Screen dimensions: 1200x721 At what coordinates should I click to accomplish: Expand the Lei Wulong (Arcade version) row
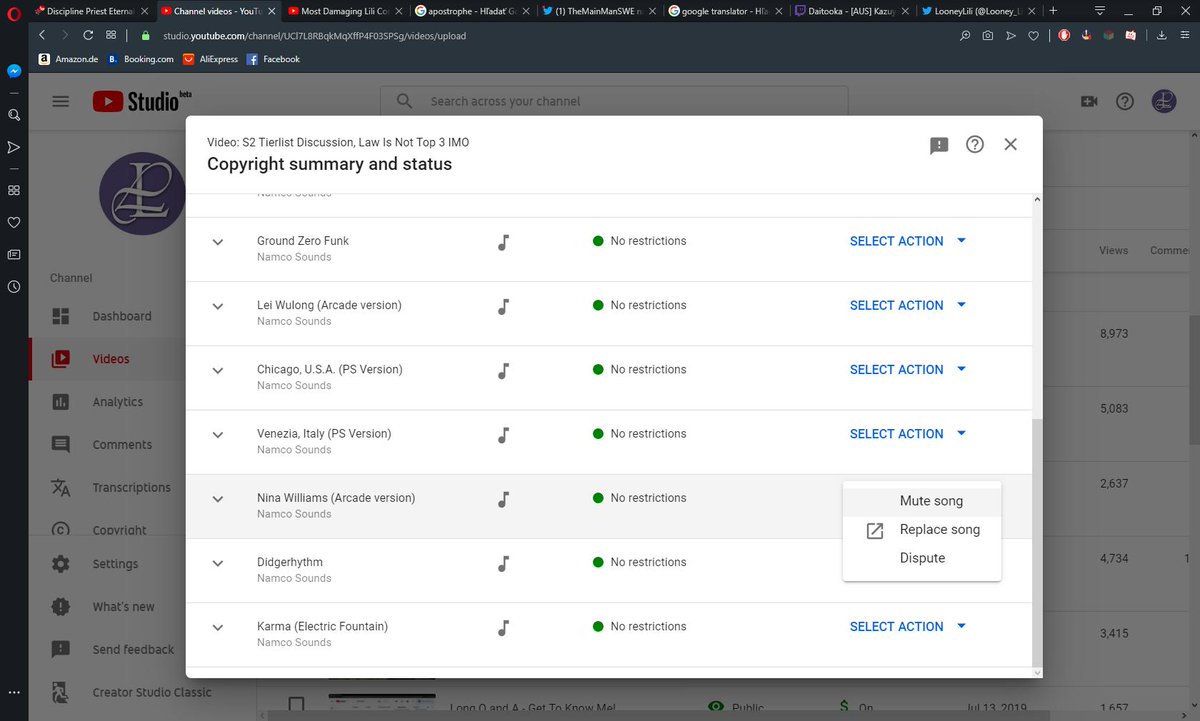pyautogui.click(x=218, y=306)
